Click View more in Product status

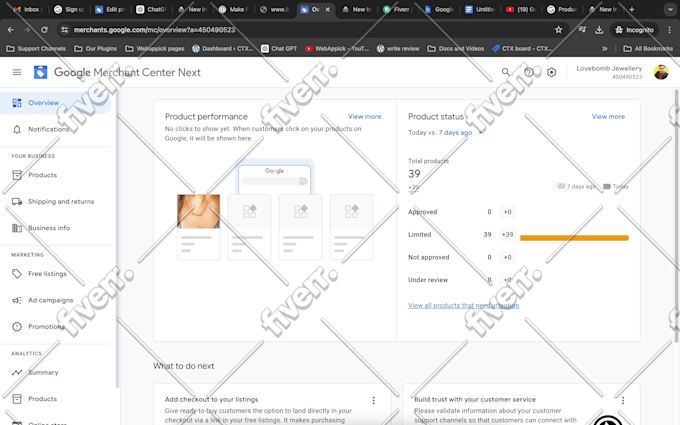(608, 116)
